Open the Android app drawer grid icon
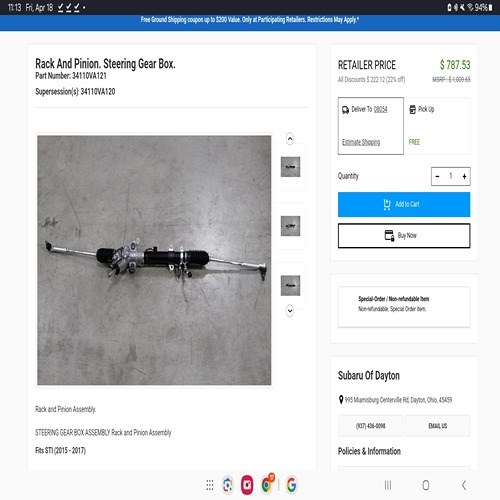Image resolution: width=500 pixels, height=500 pixels. (210, 485)
